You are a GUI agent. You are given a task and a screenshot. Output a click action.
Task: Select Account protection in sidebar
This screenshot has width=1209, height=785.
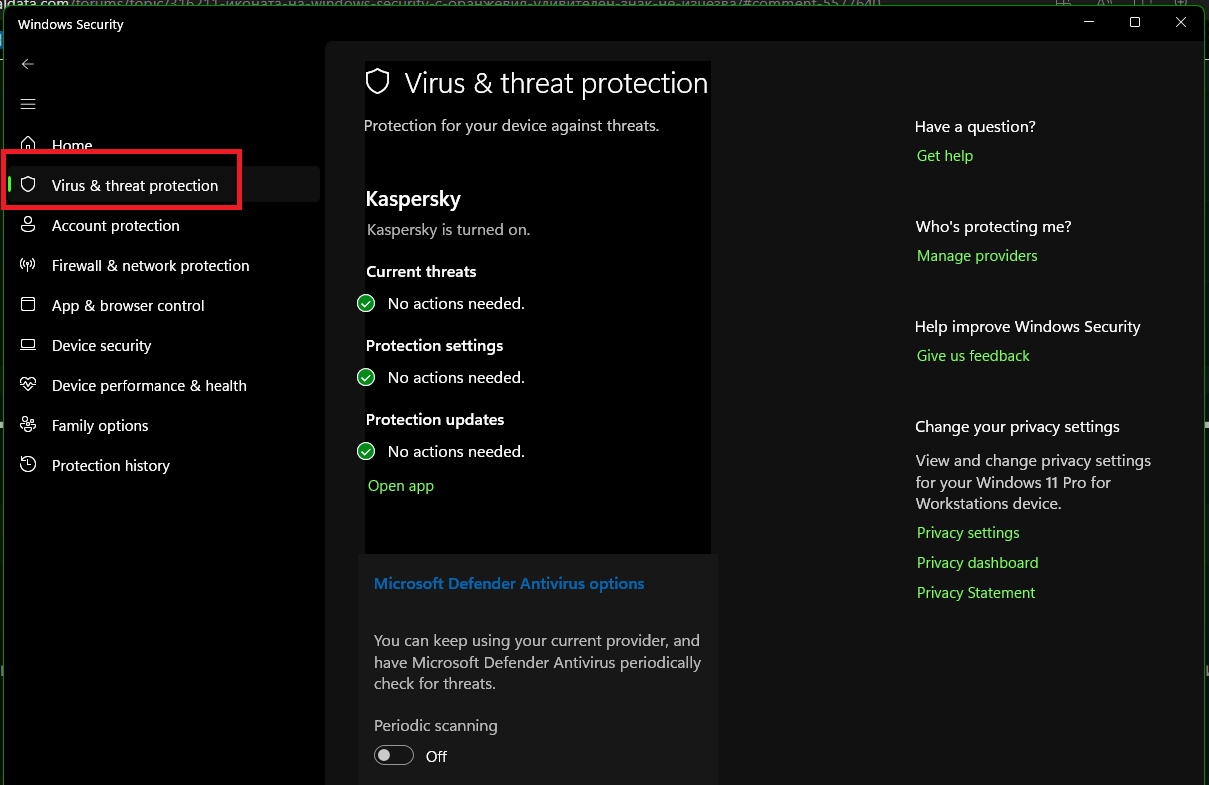[x=116, y=225]
